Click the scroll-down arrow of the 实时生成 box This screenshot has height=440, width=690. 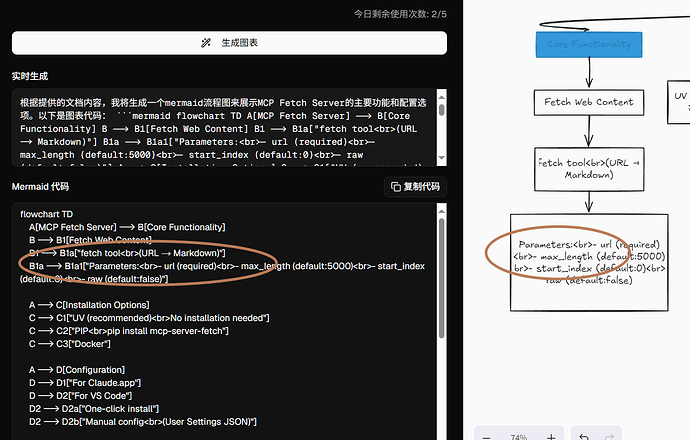tap(442, 158)
